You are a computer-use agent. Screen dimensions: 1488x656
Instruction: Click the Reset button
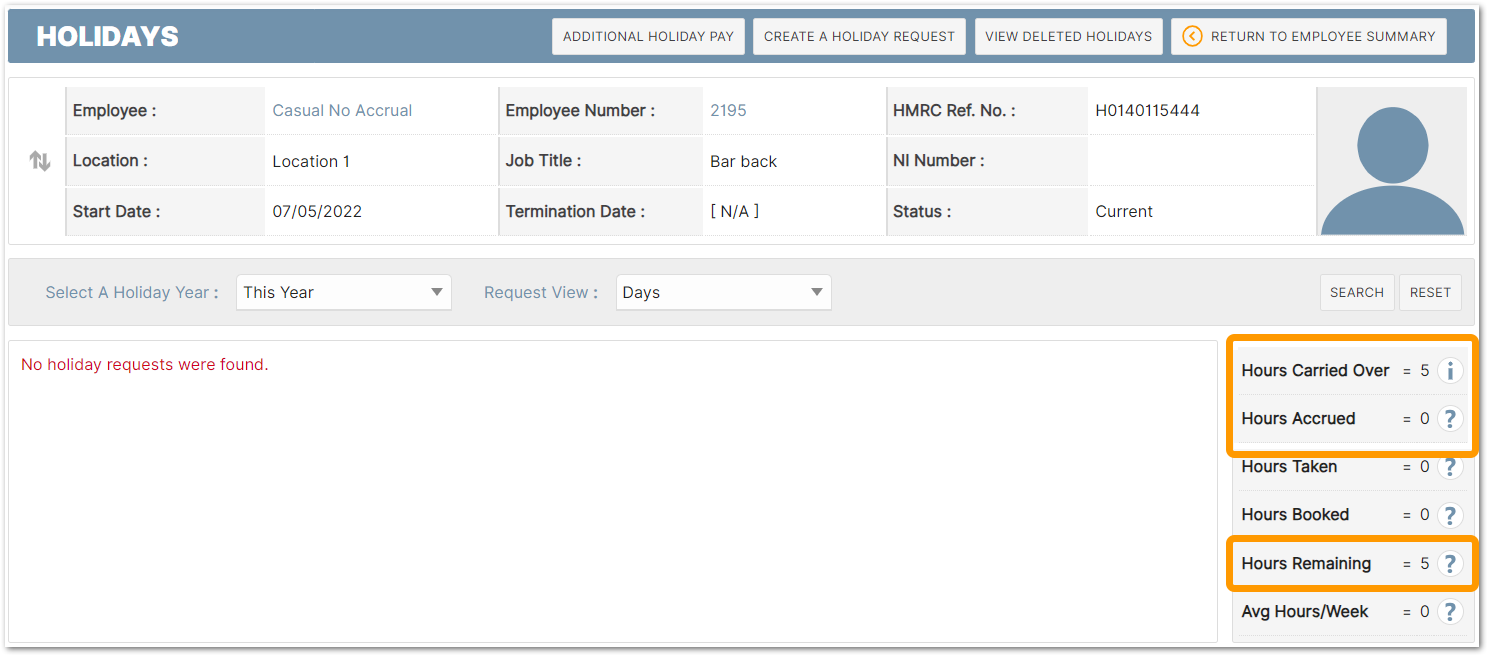pyautogui.click(x=1429, y=293)
